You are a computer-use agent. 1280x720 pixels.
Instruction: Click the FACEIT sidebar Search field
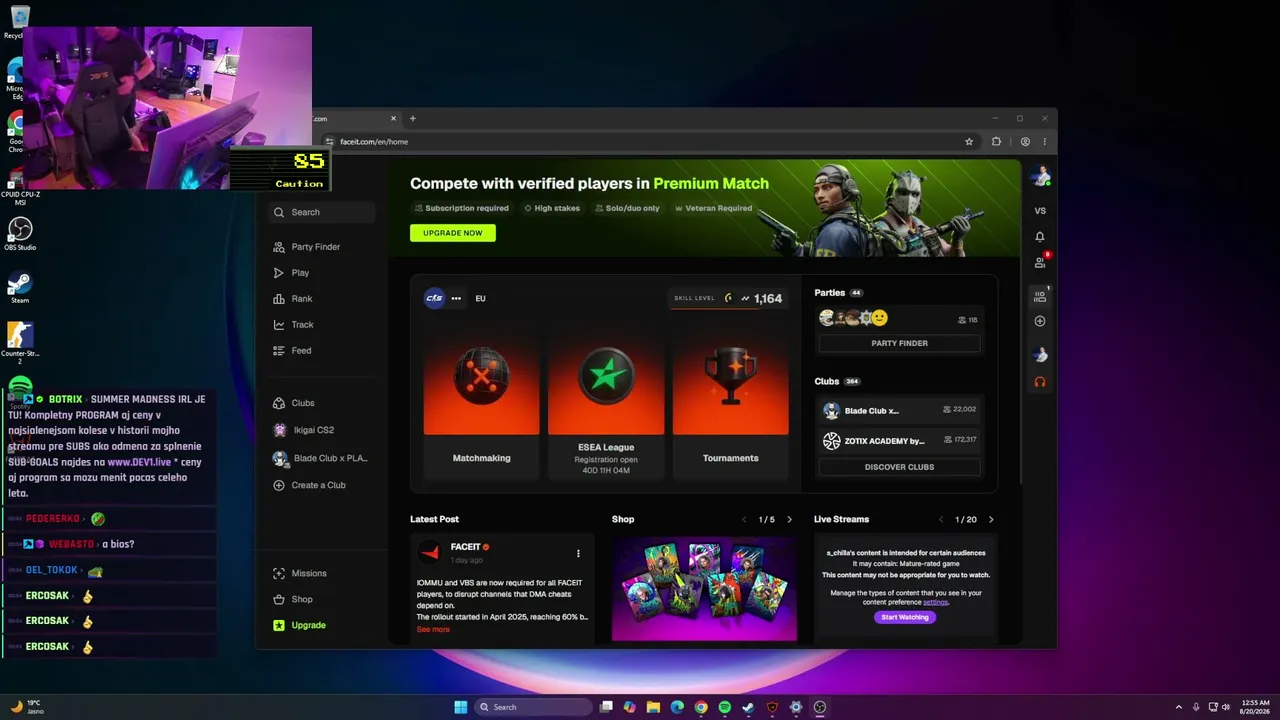pyautogui.click(x=321, y=212)
